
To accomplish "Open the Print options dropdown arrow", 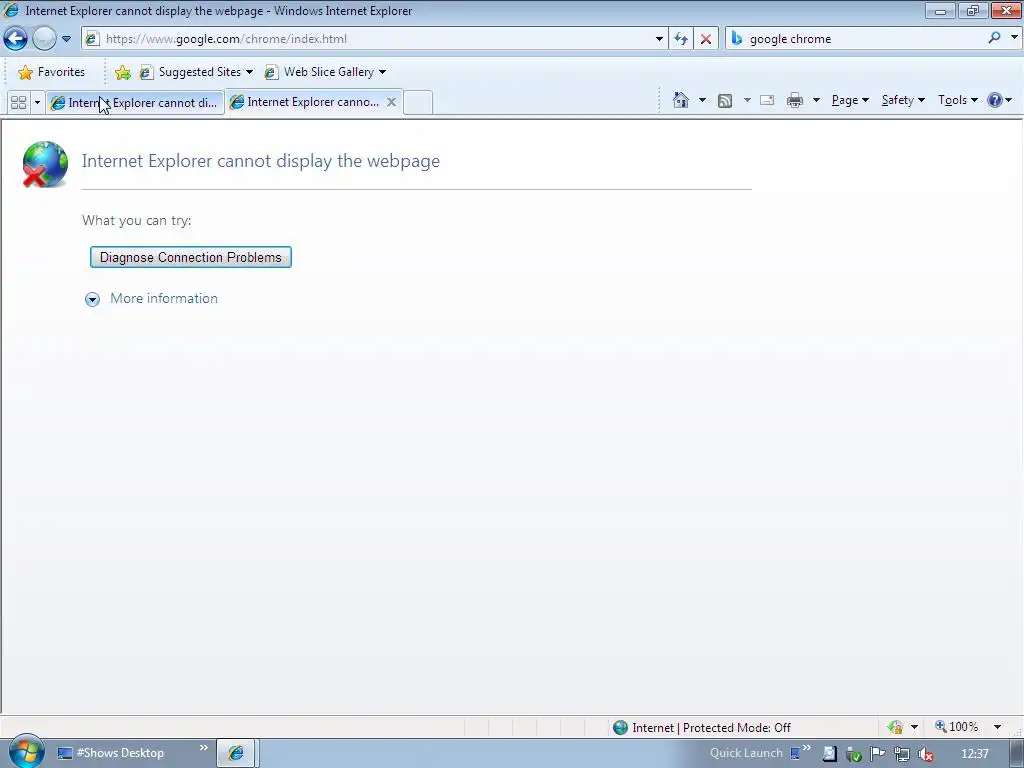I will tap(816, 100).
